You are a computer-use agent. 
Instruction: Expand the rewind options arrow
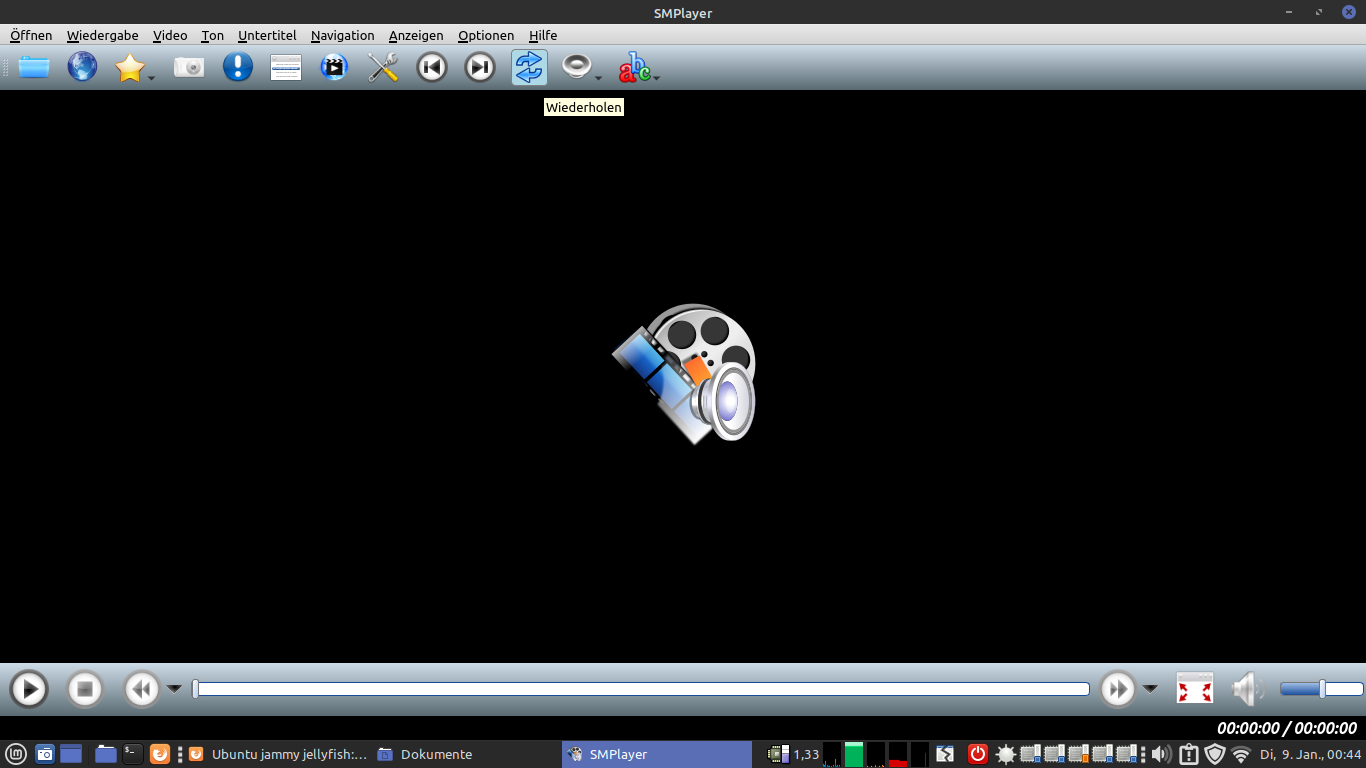174,688
